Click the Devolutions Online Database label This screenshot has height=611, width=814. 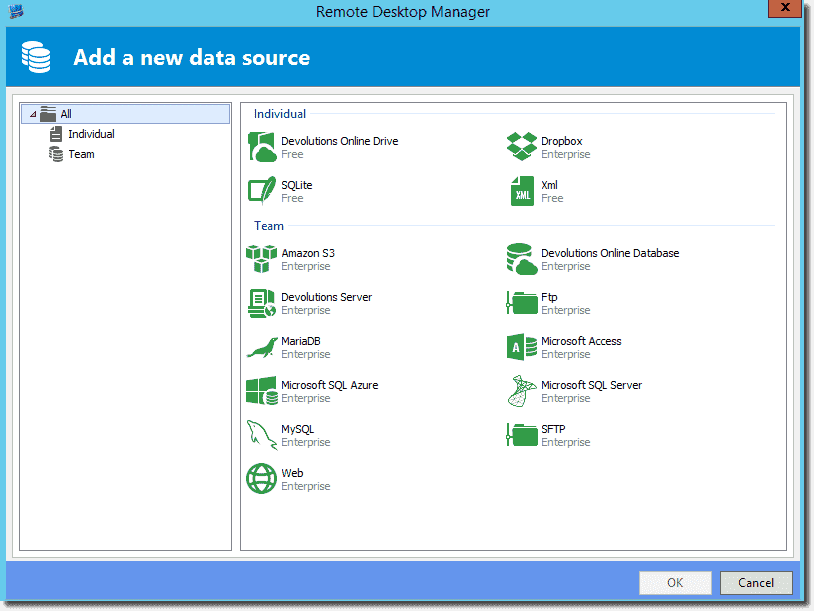(610, 253)
